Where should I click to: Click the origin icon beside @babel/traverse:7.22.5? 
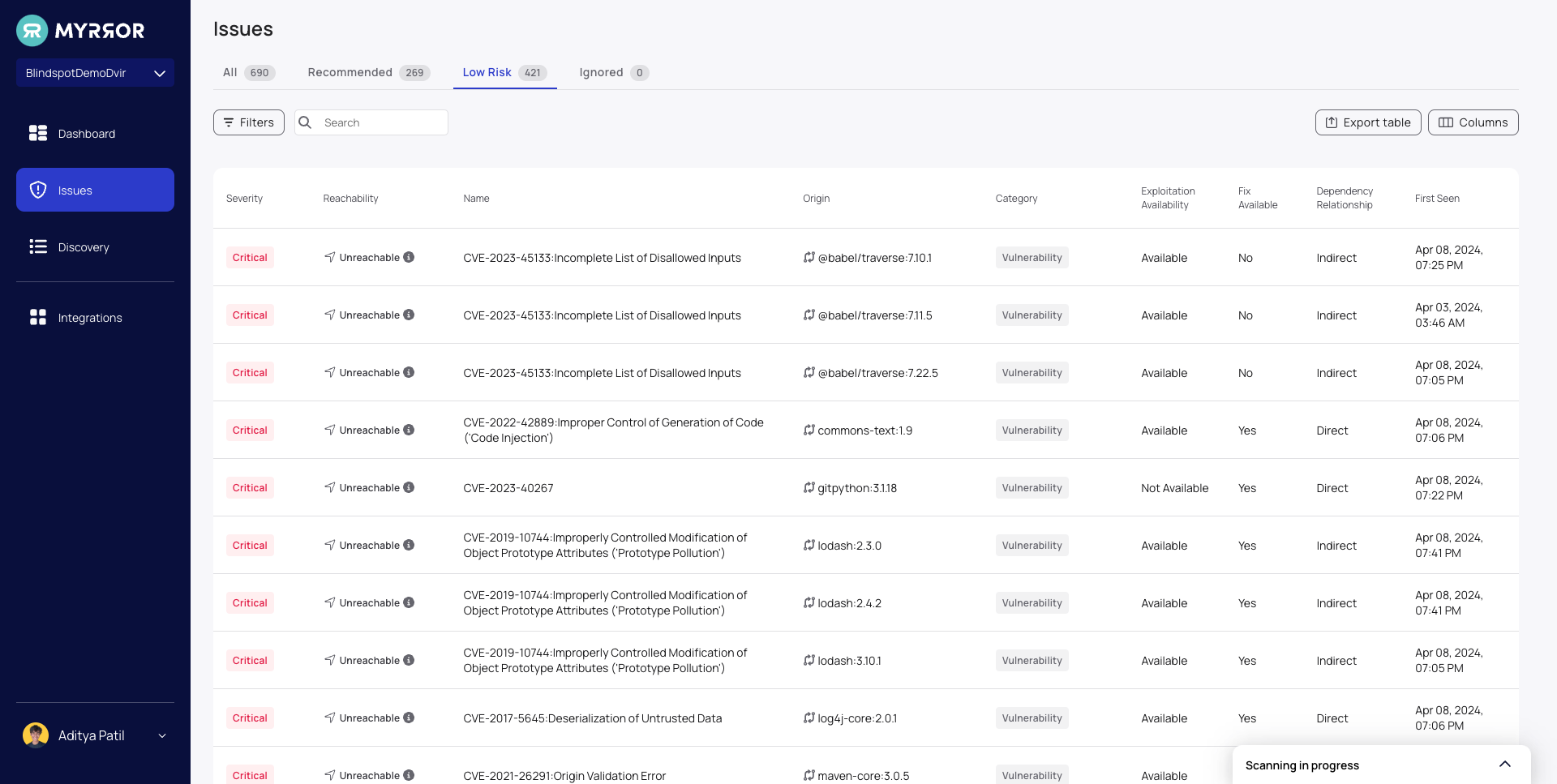[809, 372]
